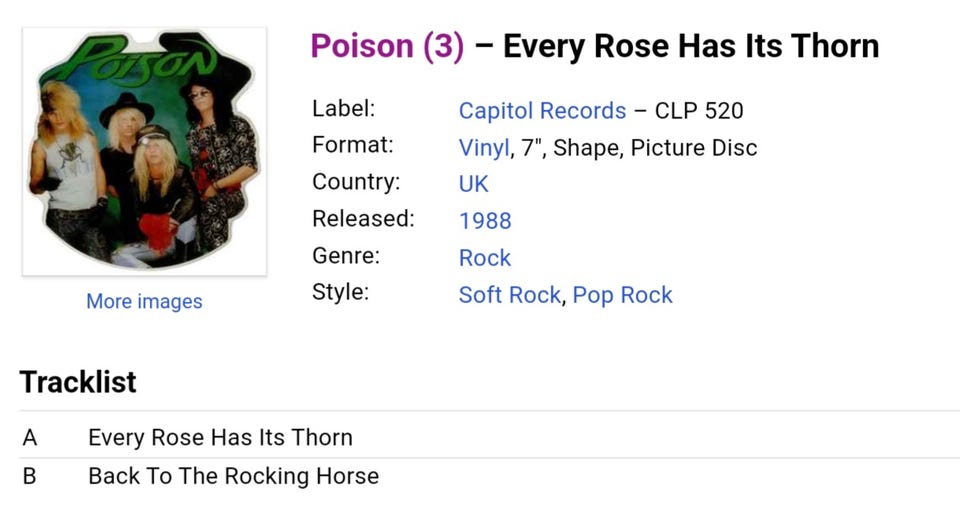
Task: Open the Capitol Records label link
Action: pyautogui.click(x=542, y=110)
